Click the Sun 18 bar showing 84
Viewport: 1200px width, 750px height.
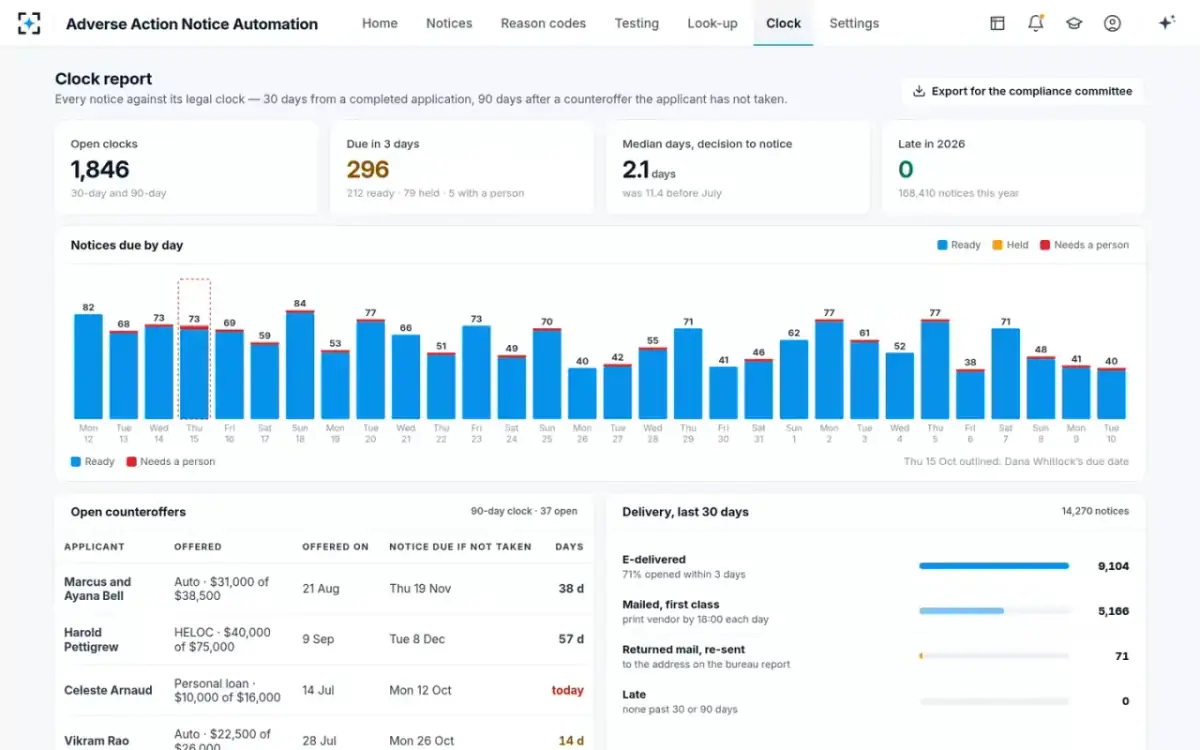point(300,365)
